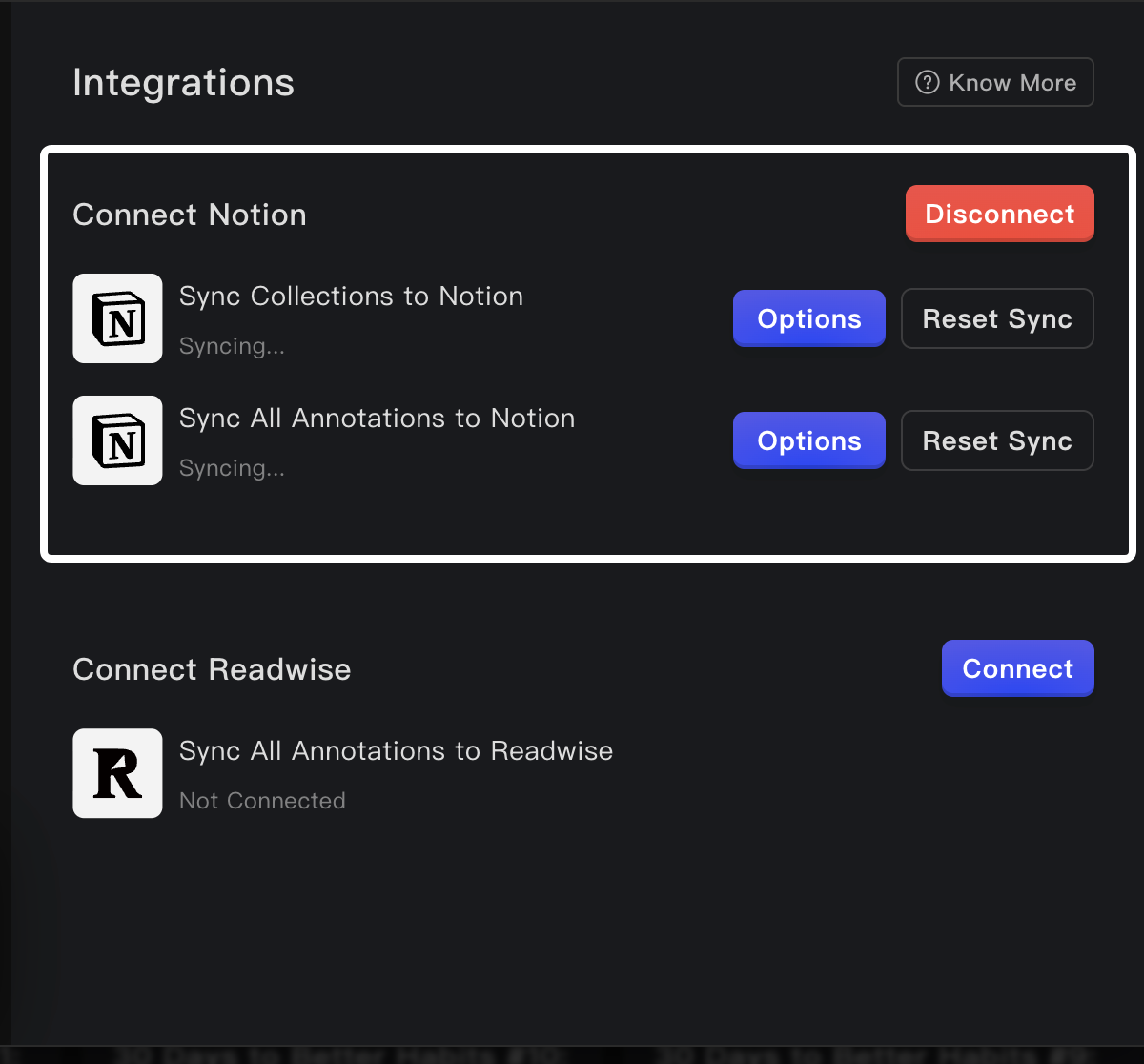This screenshot has height=1064, width=1144.
Task: Click the Notion icon beside Sync All Annotations
Action: (117, 440)
